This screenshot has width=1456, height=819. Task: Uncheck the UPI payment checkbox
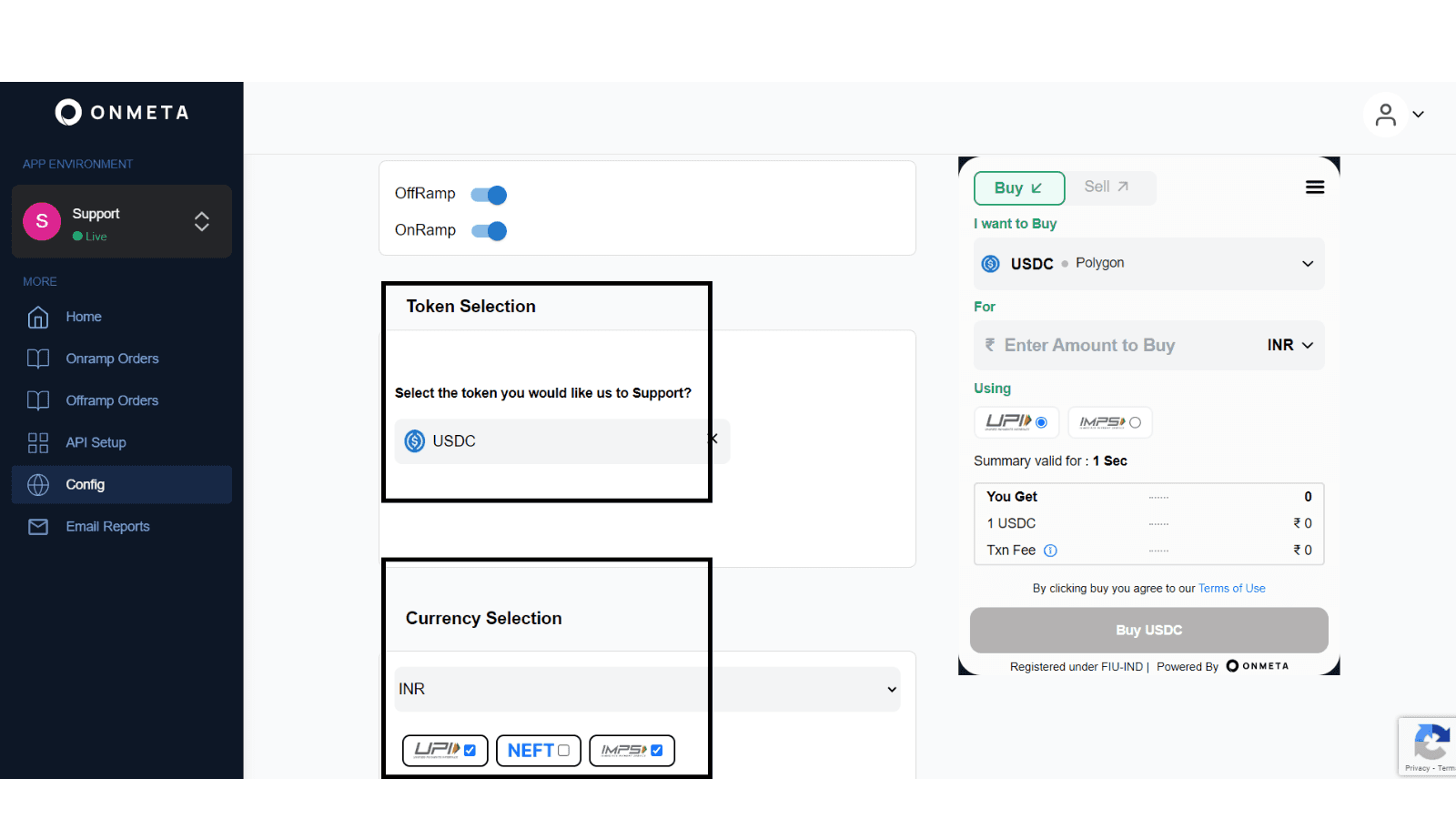470,751
